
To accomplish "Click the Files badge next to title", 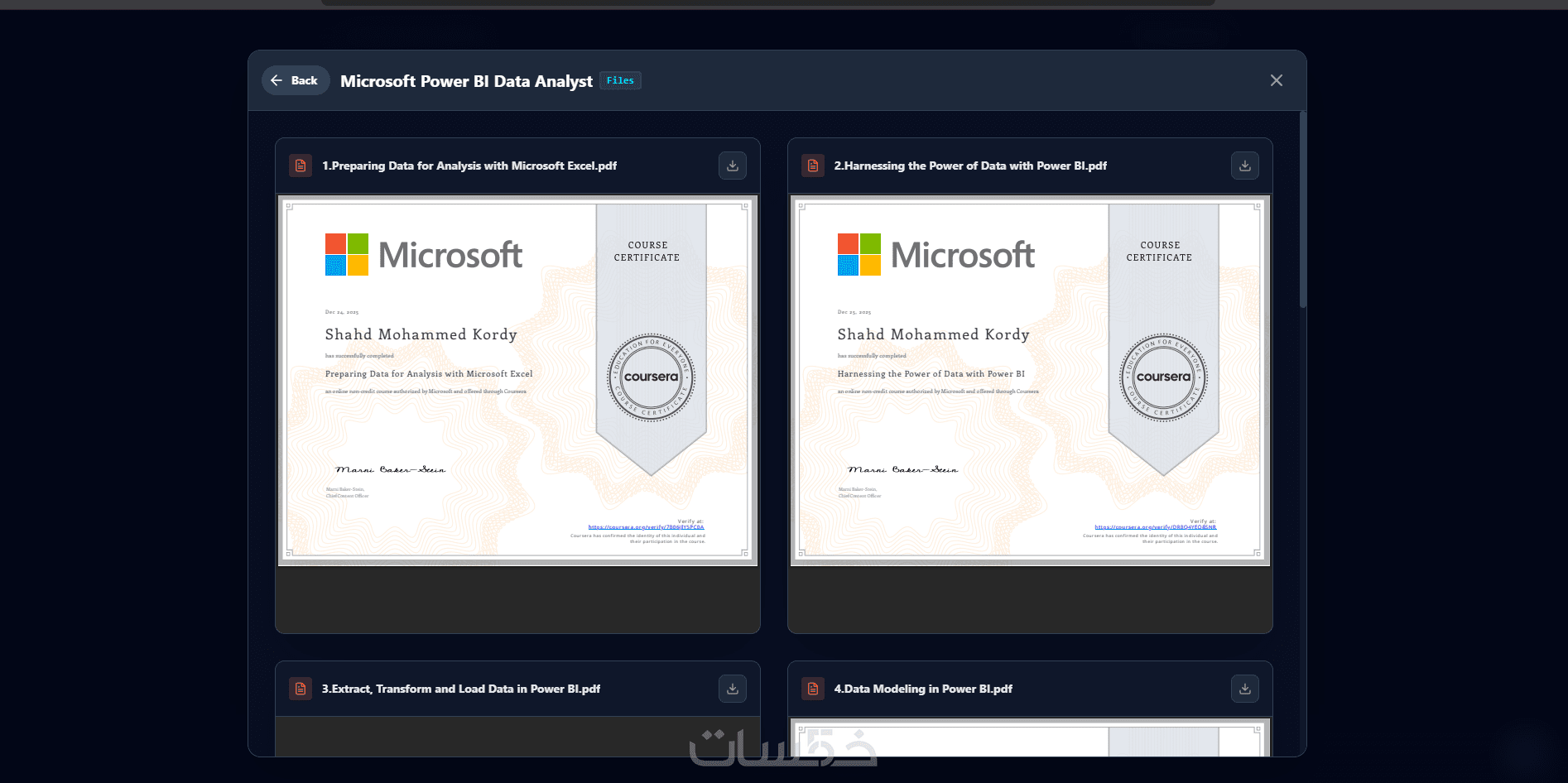I will [620, 80].
